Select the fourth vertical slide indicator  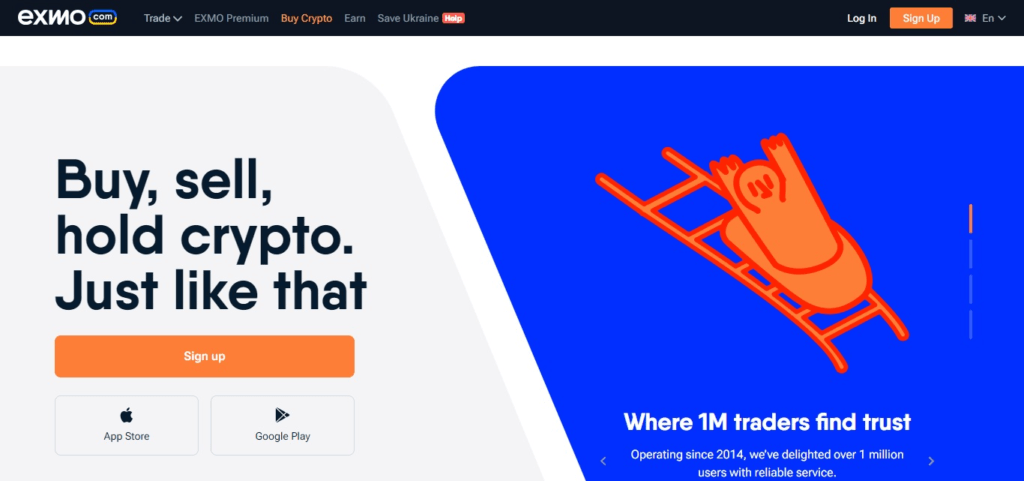click(x=970, y=324)
